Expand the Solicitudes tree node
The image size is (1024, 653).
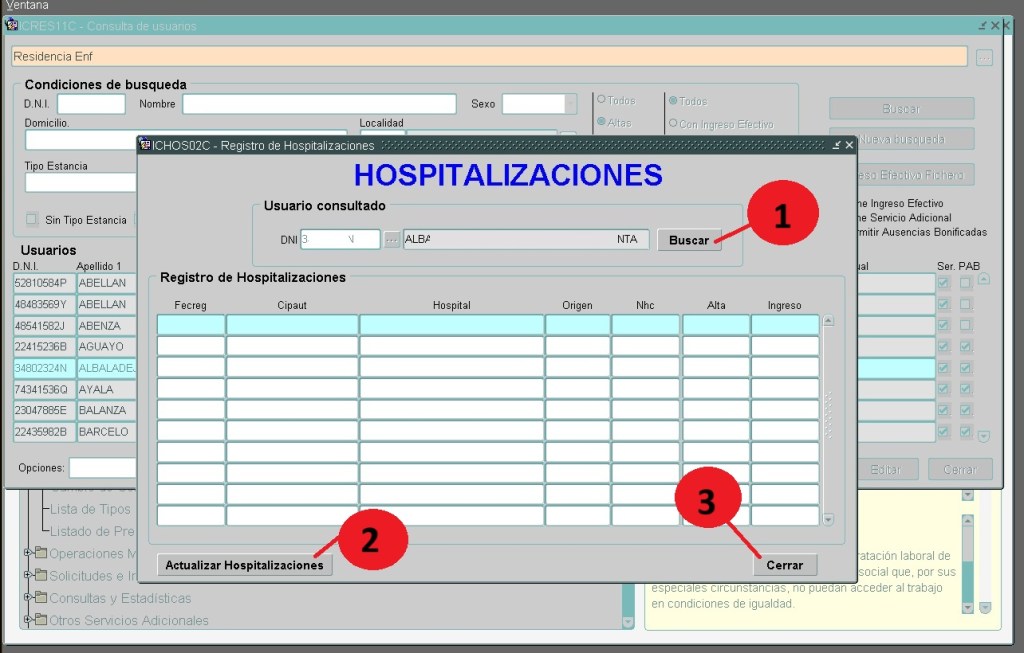tap(27, 576)
